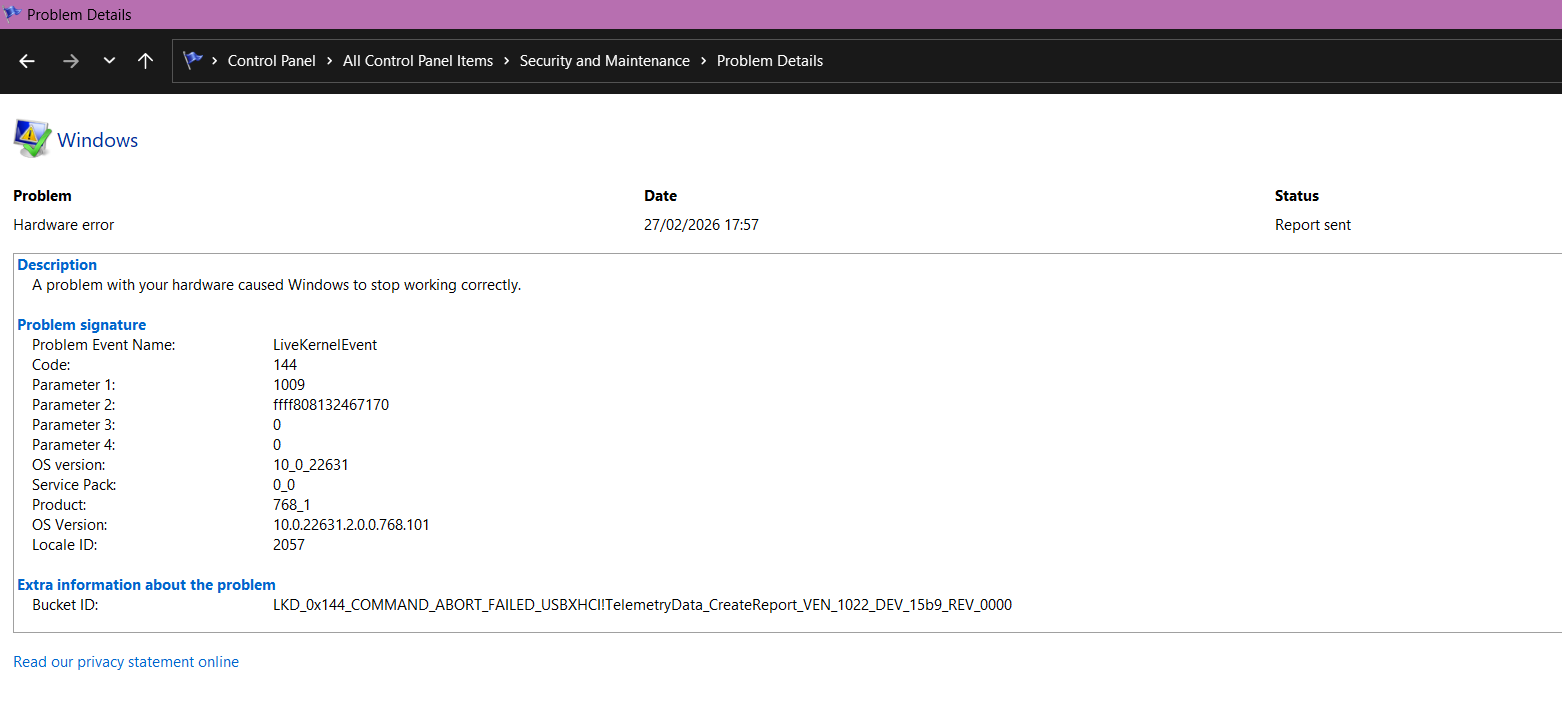Select OS version value 10_0_22631
Viewport: 1562px width, 727px height.
(x=311, y=465)
